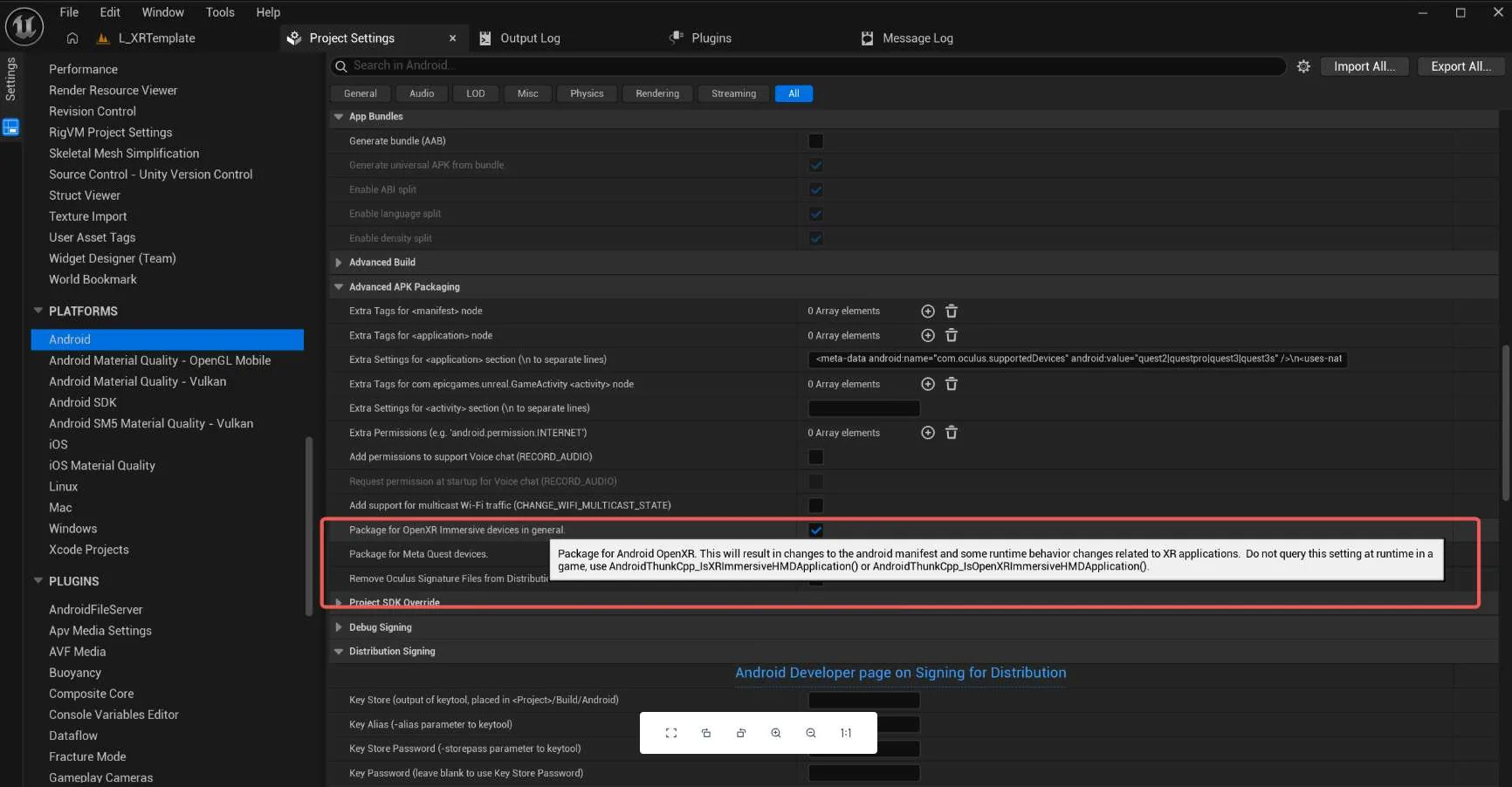This screenshot has height=787, width=1512.
Task: Click the settings list vertical scrollbar
Action: [1506, 423]
